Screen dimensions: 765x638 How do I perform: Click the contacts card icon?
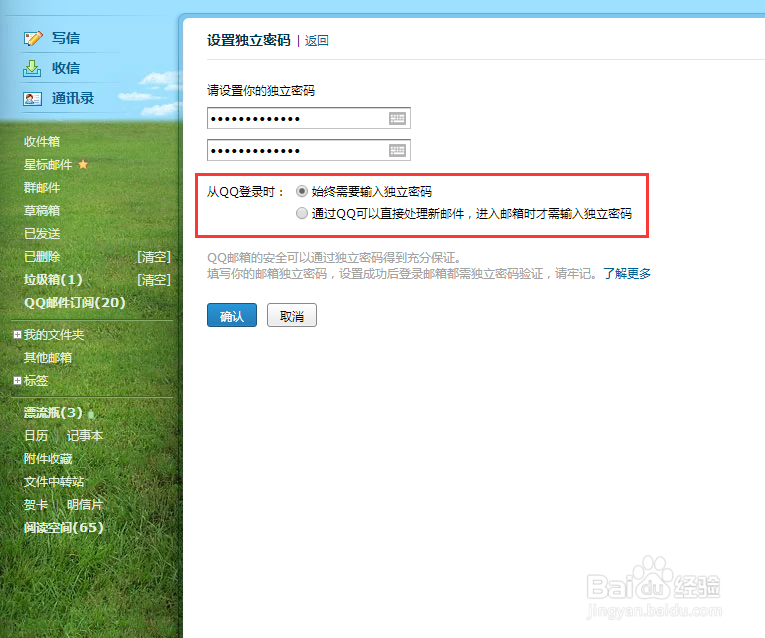pyautogui.click(x=33, y=99)
